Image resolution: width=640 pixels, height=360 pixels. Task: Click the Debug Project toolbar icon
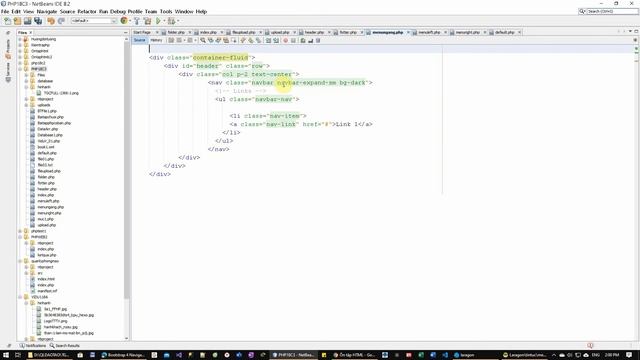click(x=171, y=21)
